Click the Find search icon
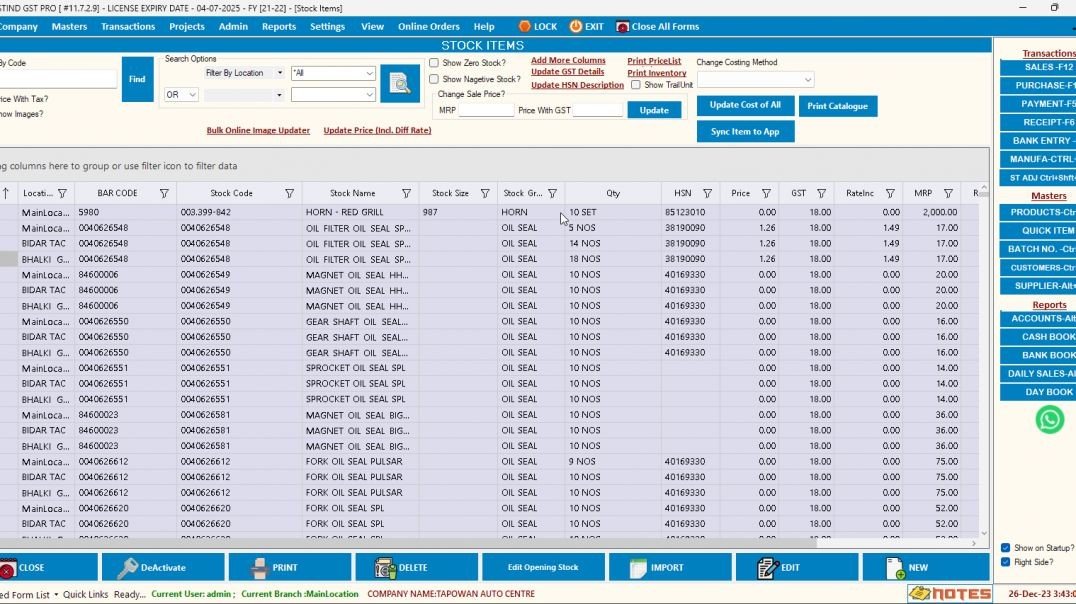 point(137,79)
